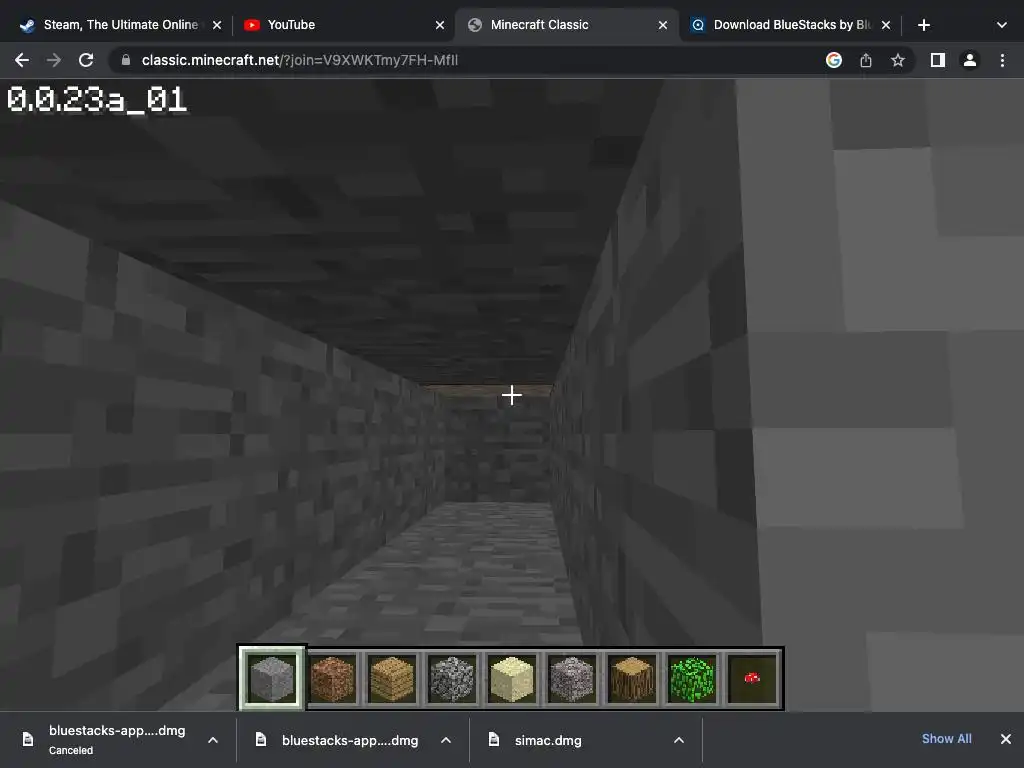Select the wood log block in hotbar
This screenshot has height=768, width=1024.
632,679
